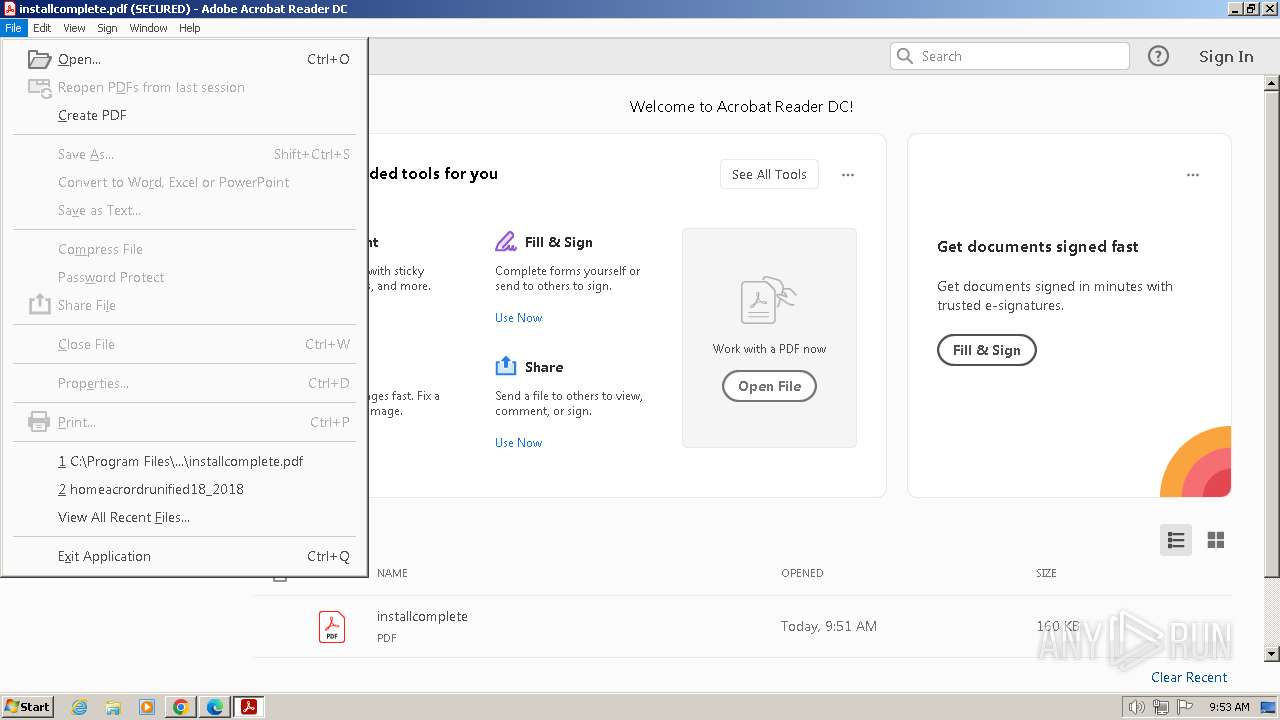Open the Edit menu
The width and height of the screenshot is (1280, 720).
click(x=42, y=28)
